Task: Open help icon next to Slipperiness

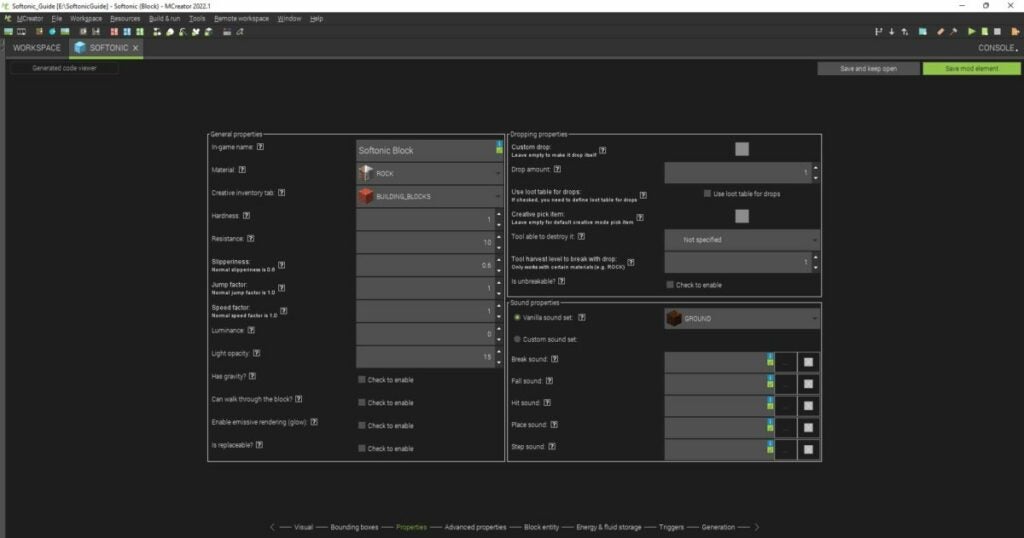Action: point(281,265)
